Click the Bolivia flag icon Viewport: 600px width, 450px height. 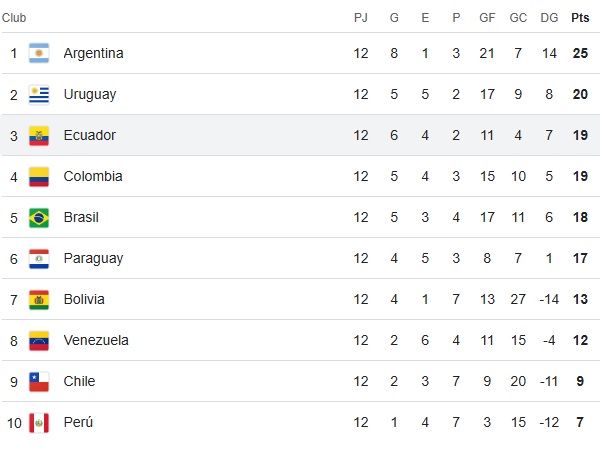[39, 299]
